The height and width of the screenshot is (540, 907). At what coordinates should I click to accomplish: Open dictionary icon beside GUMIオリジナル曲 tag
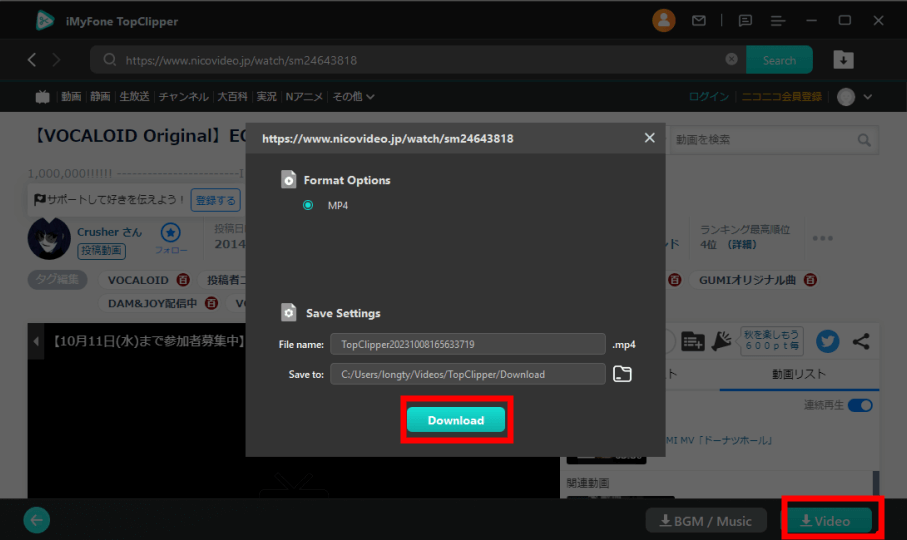810,280
